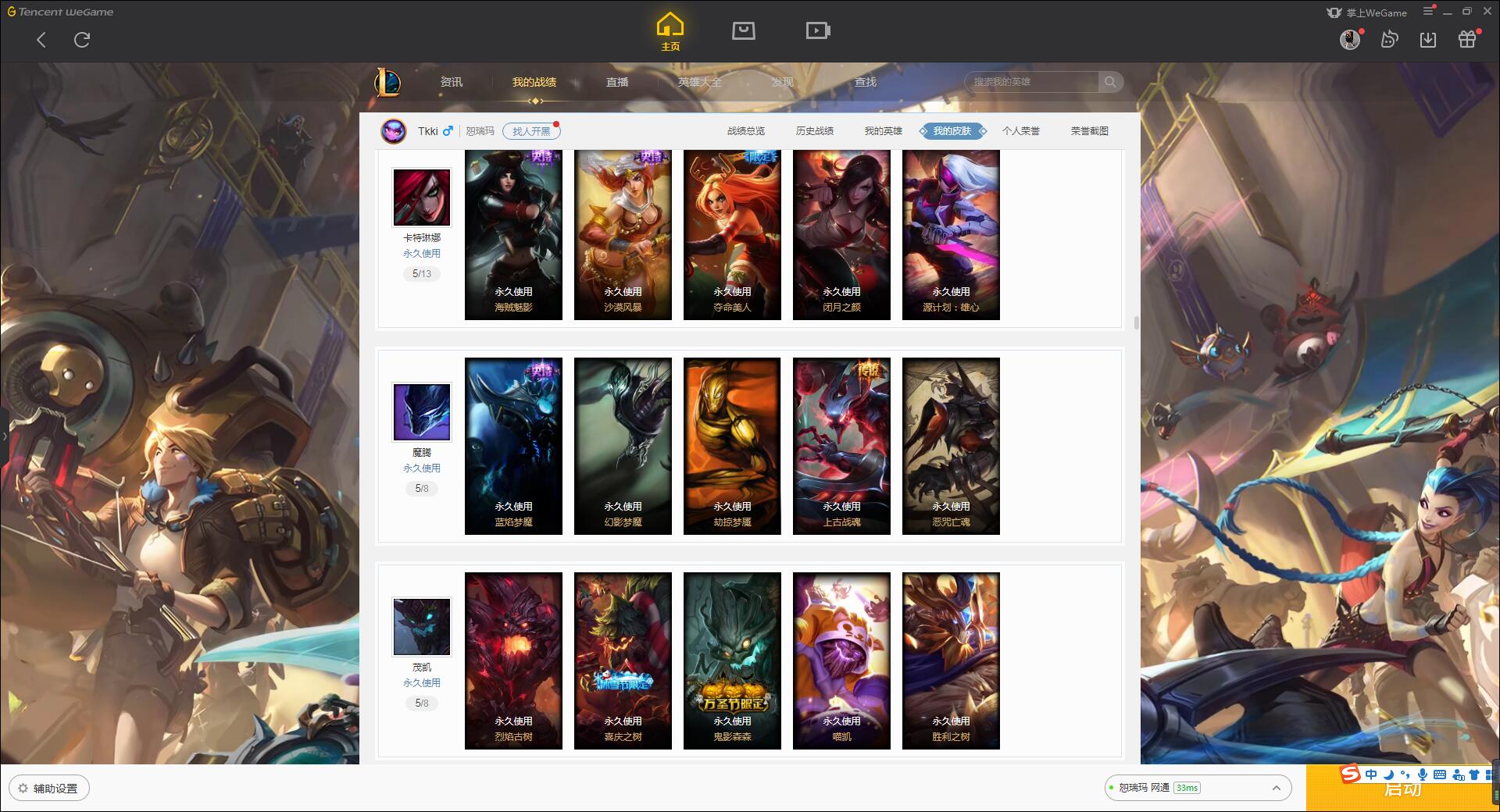Image resolution: width=1500 pixels, height=812 pixels.
Task: Open the user avatar profile
Action: click(1350, 39)
